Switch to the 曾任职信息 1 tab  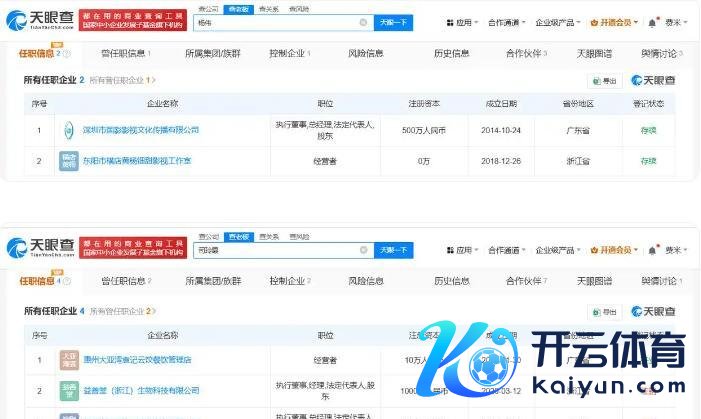click(121, 53)
